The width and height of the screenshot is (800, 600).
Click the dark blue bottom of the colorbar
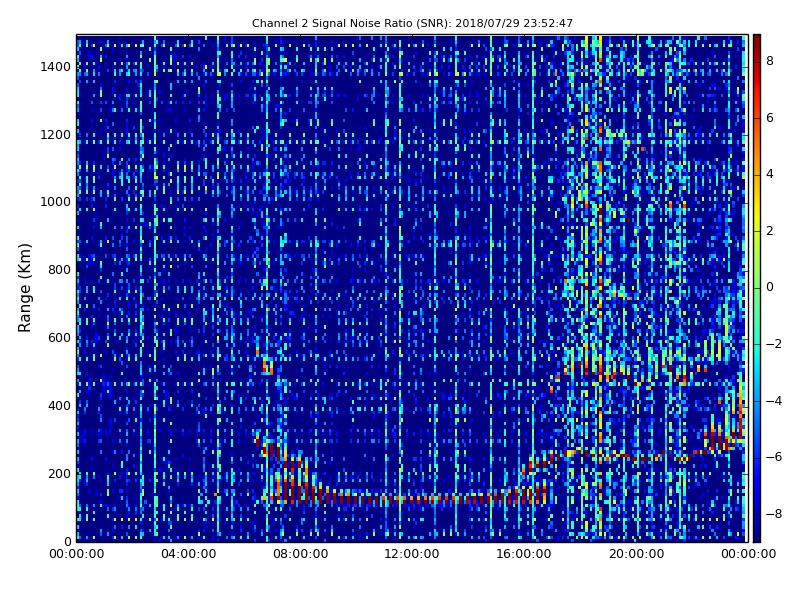757,535
